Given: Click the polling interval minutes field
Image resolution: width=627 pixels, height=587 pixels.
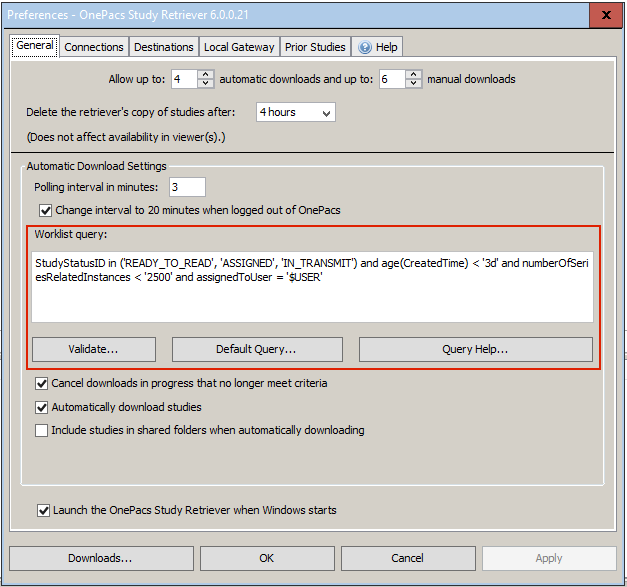Looking at the screenshot, I should pyautogui.click(x=187, y=187).
